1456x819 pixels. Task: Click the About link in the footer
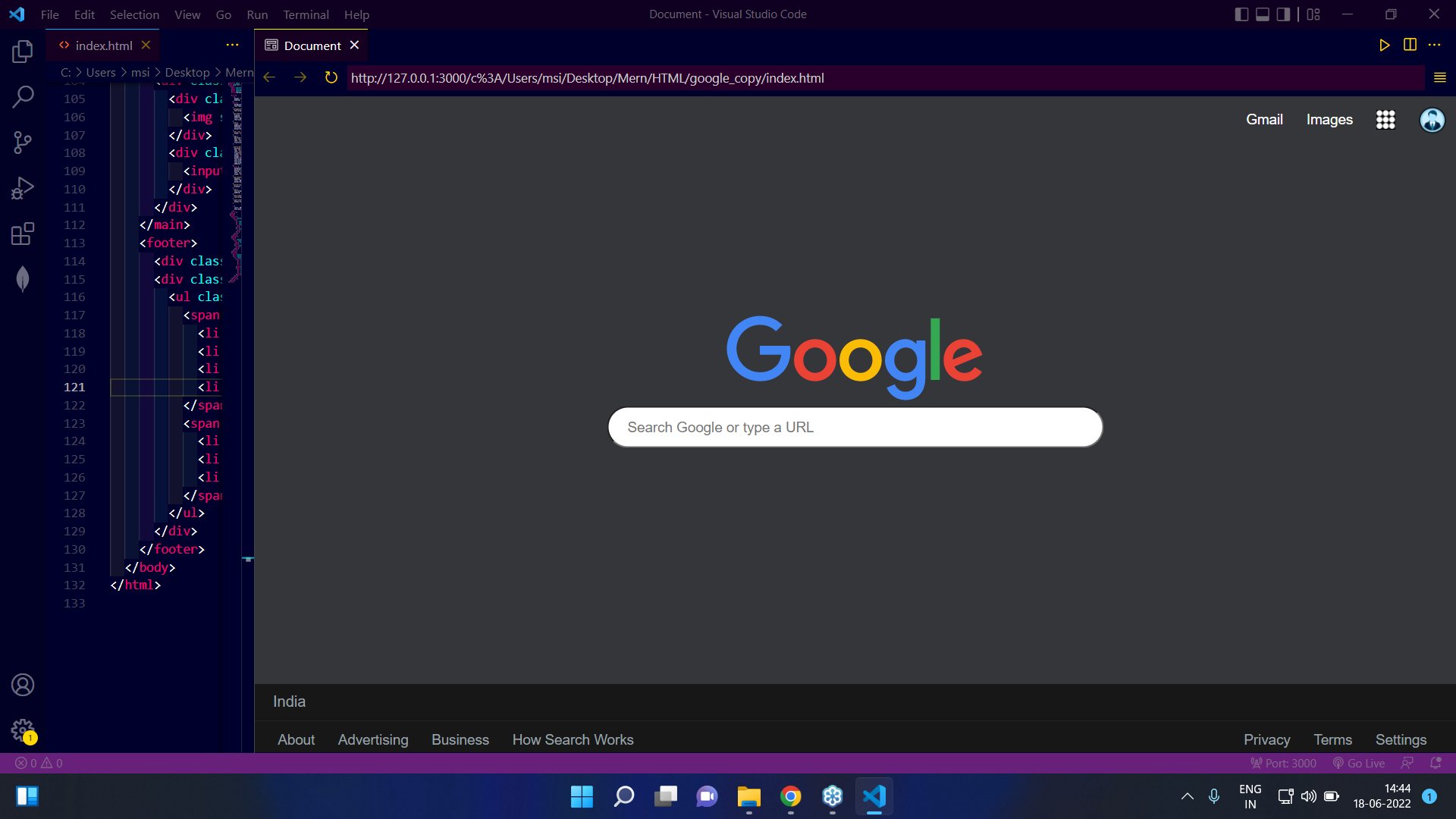[x=296, y=739]
